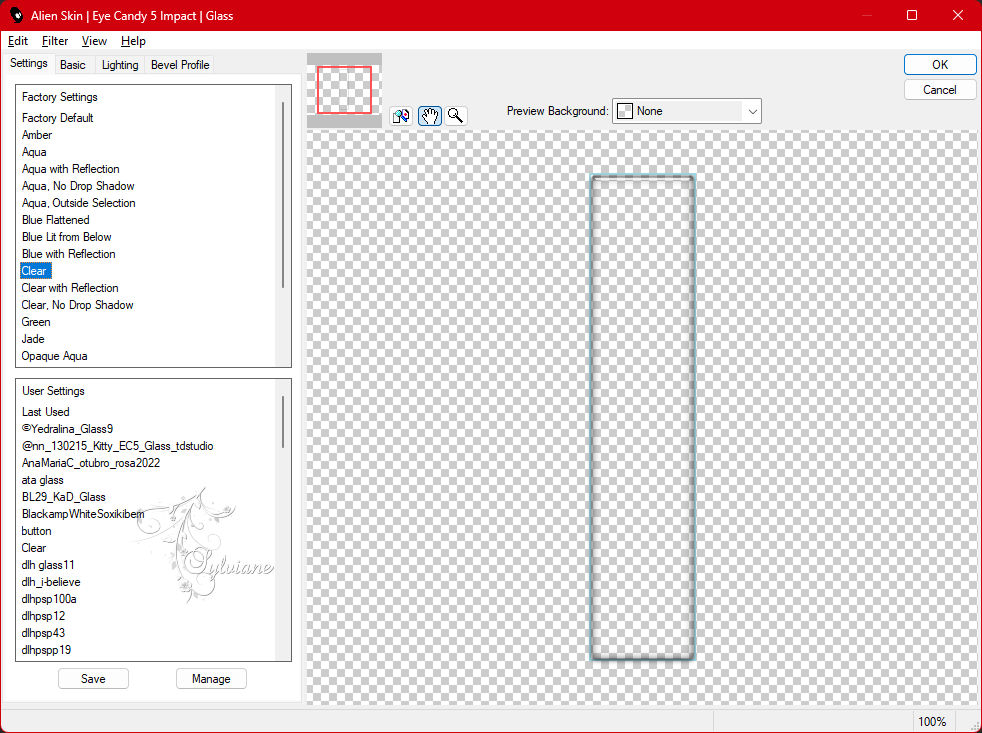Choose Clear with Reflection preset
982x733 pixels.
point(70,288)
